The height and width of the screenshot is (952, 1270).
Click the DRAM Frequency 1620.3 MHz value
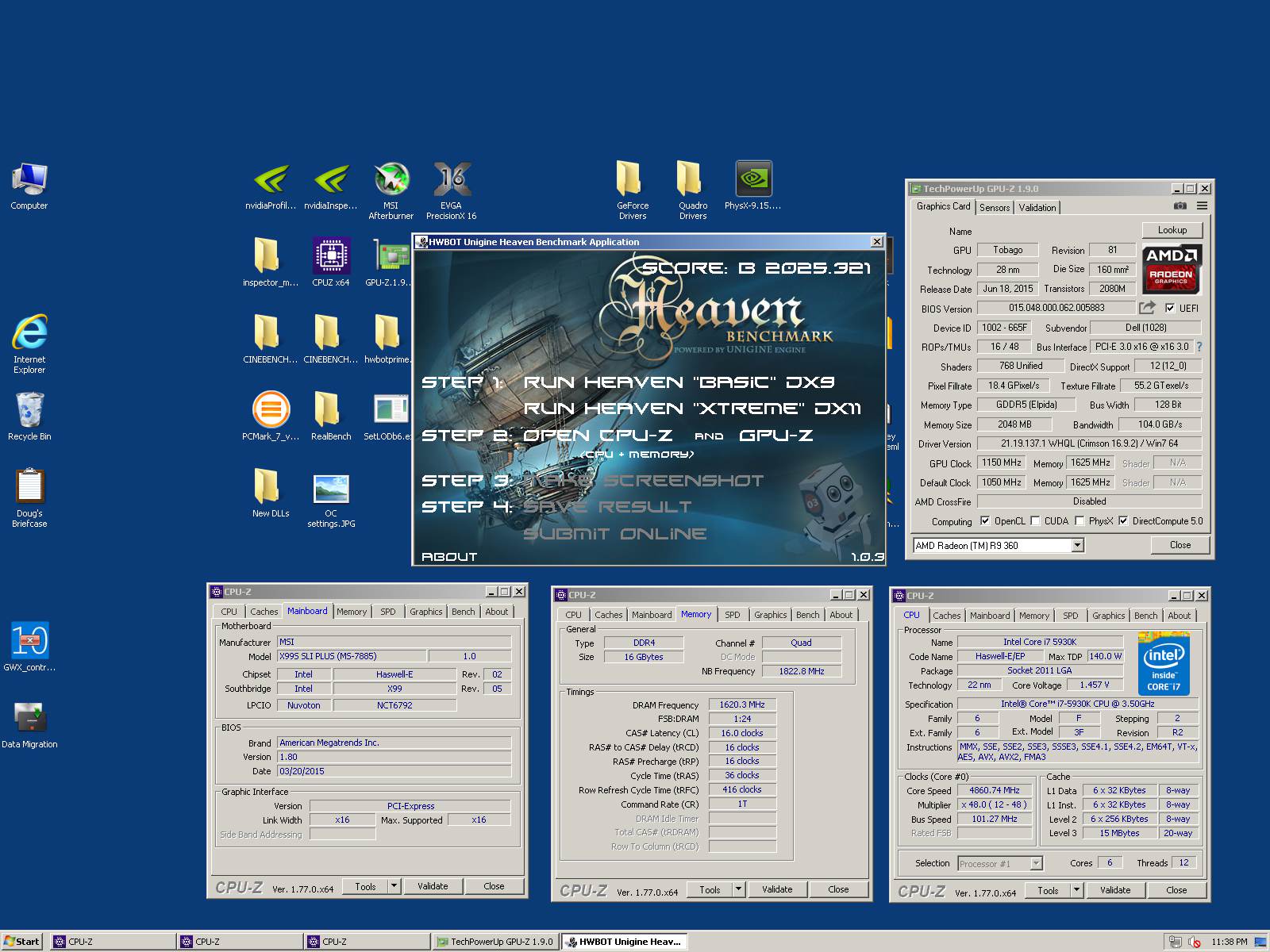742,704
